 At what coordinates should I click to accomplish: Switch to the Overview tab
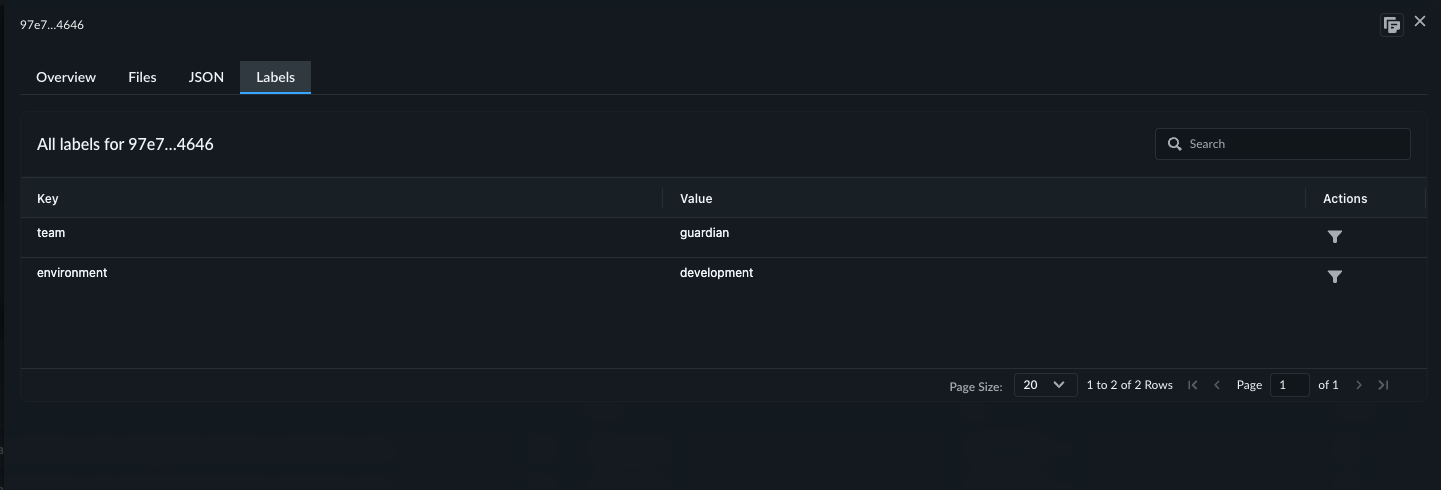coord(66,77)
